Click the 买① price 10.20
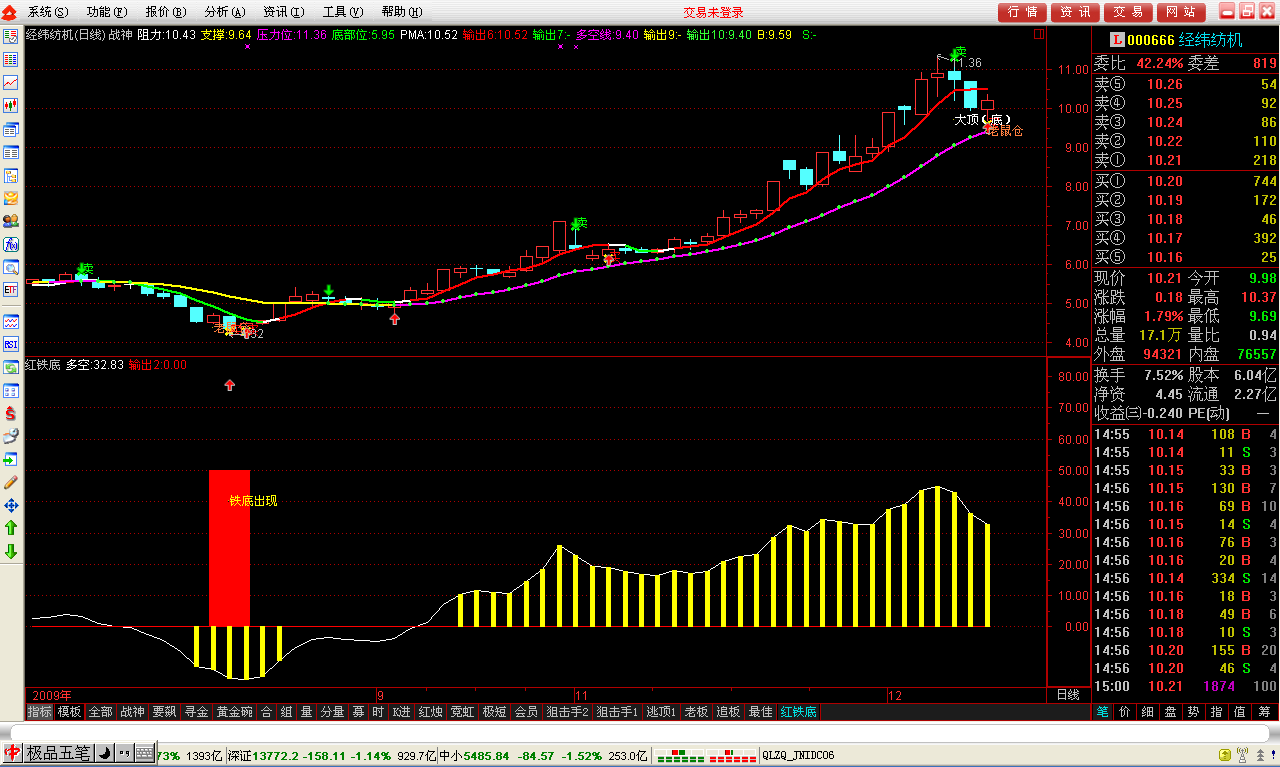 tap(1164, 181)
